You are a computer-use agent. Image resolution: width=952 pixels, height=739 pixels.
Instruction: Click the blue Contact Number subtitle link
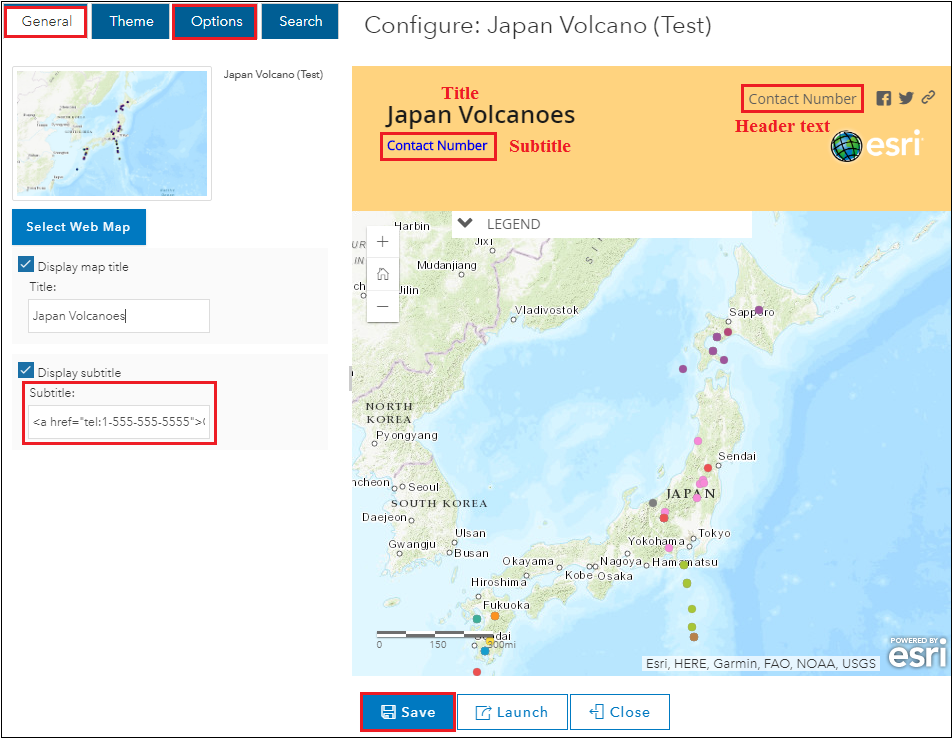coord(437,146)
